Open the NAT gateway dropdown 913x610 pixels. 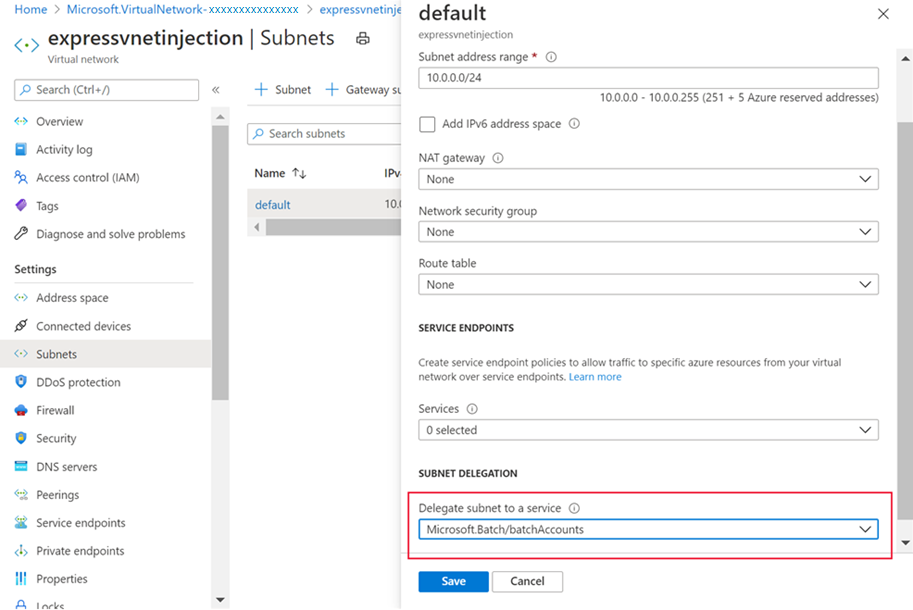[x=648, y=180]
